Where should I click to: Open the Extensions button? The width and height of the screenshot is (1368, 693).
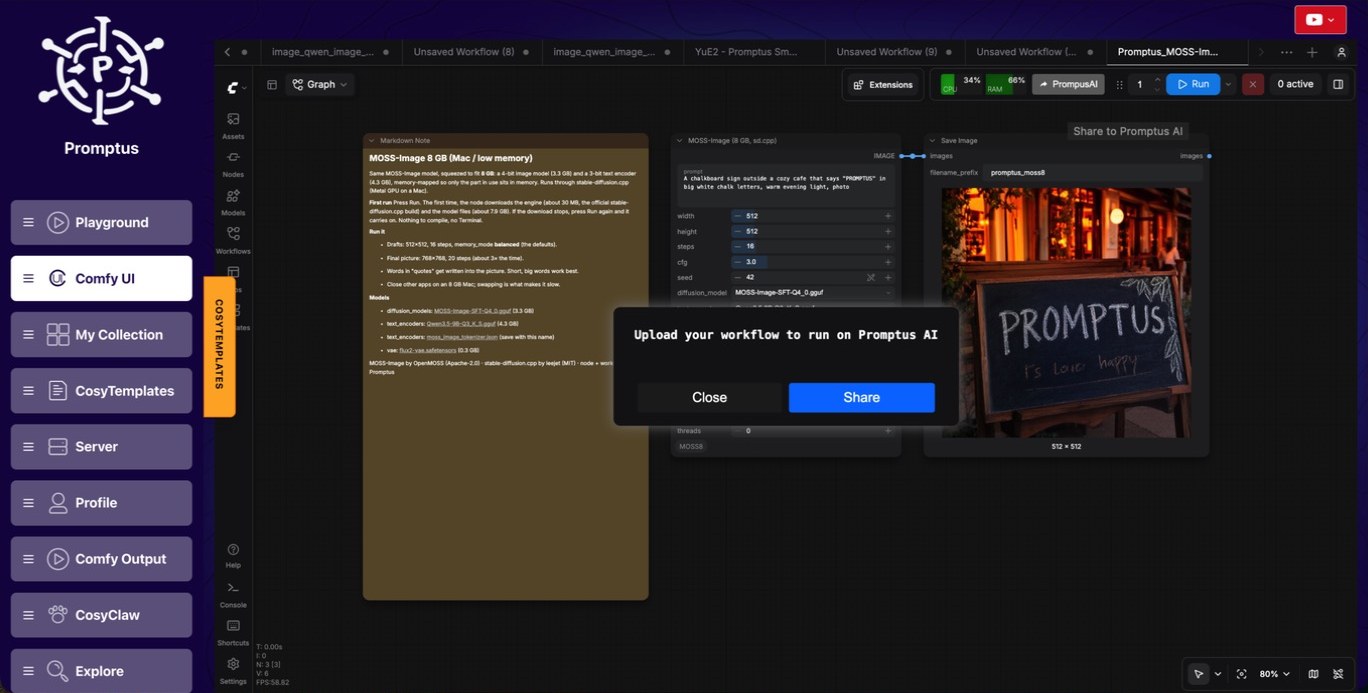pos(883,85)
